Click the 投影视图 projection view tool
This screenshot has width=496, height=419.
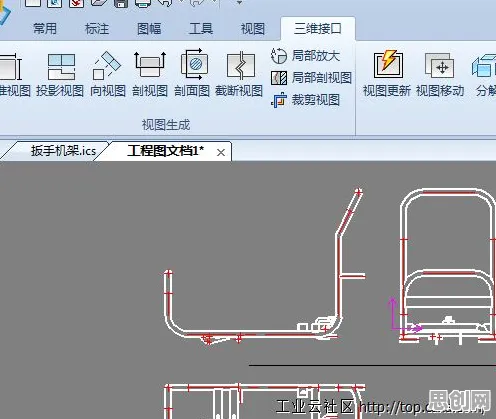60,74
